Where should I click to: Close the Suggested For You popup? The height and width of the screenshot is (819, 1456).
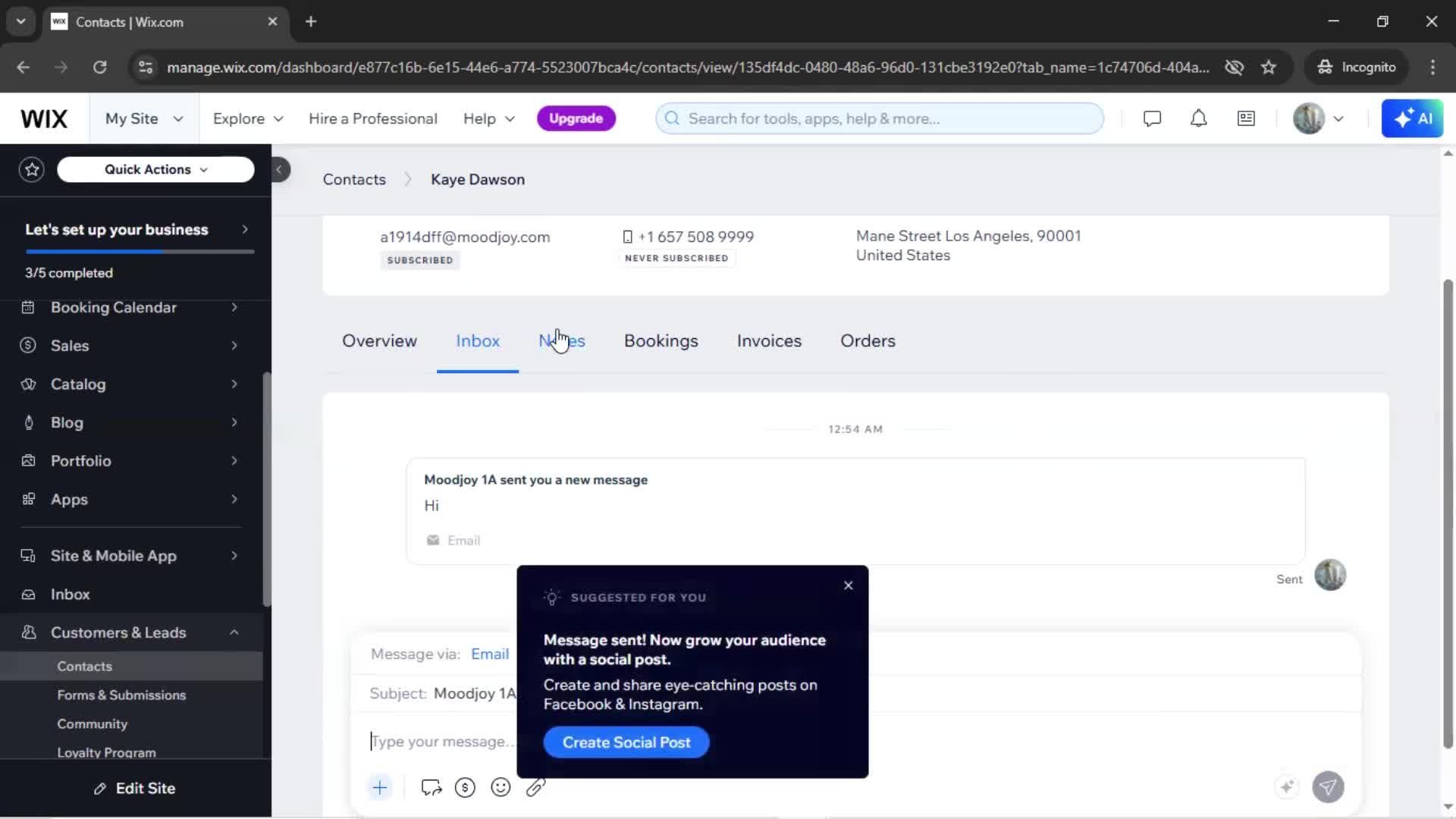pyautogui.click(x=849, y=585)
